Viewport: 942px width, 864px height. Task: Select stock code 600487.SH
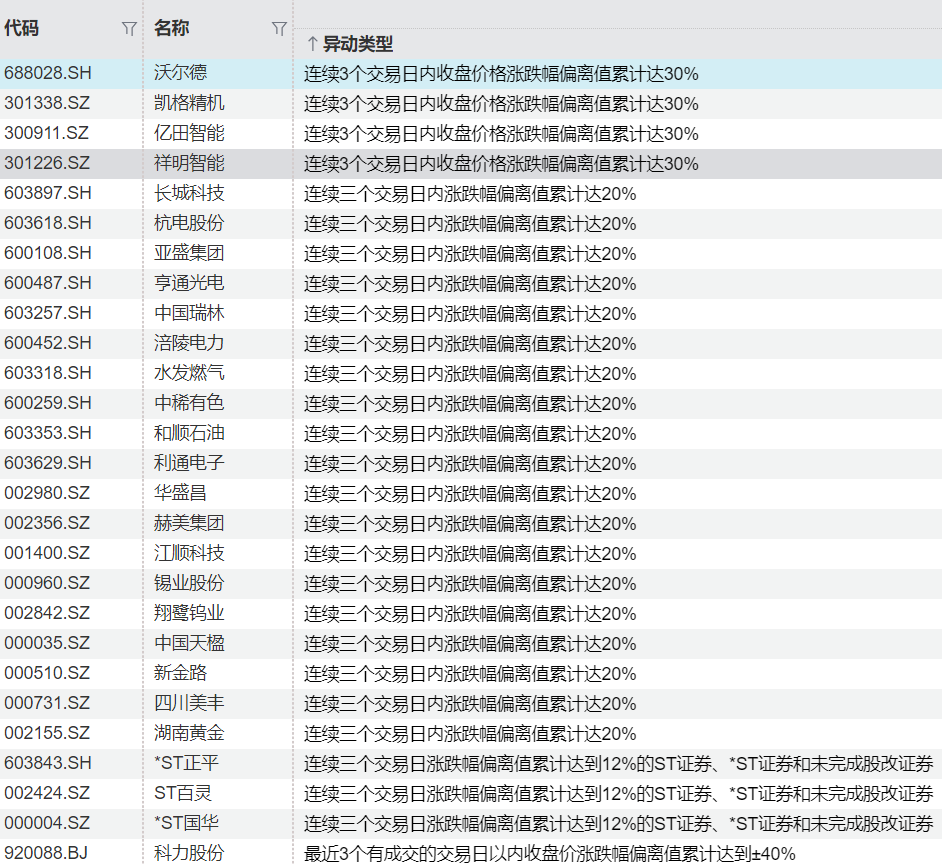coord(48,283)
